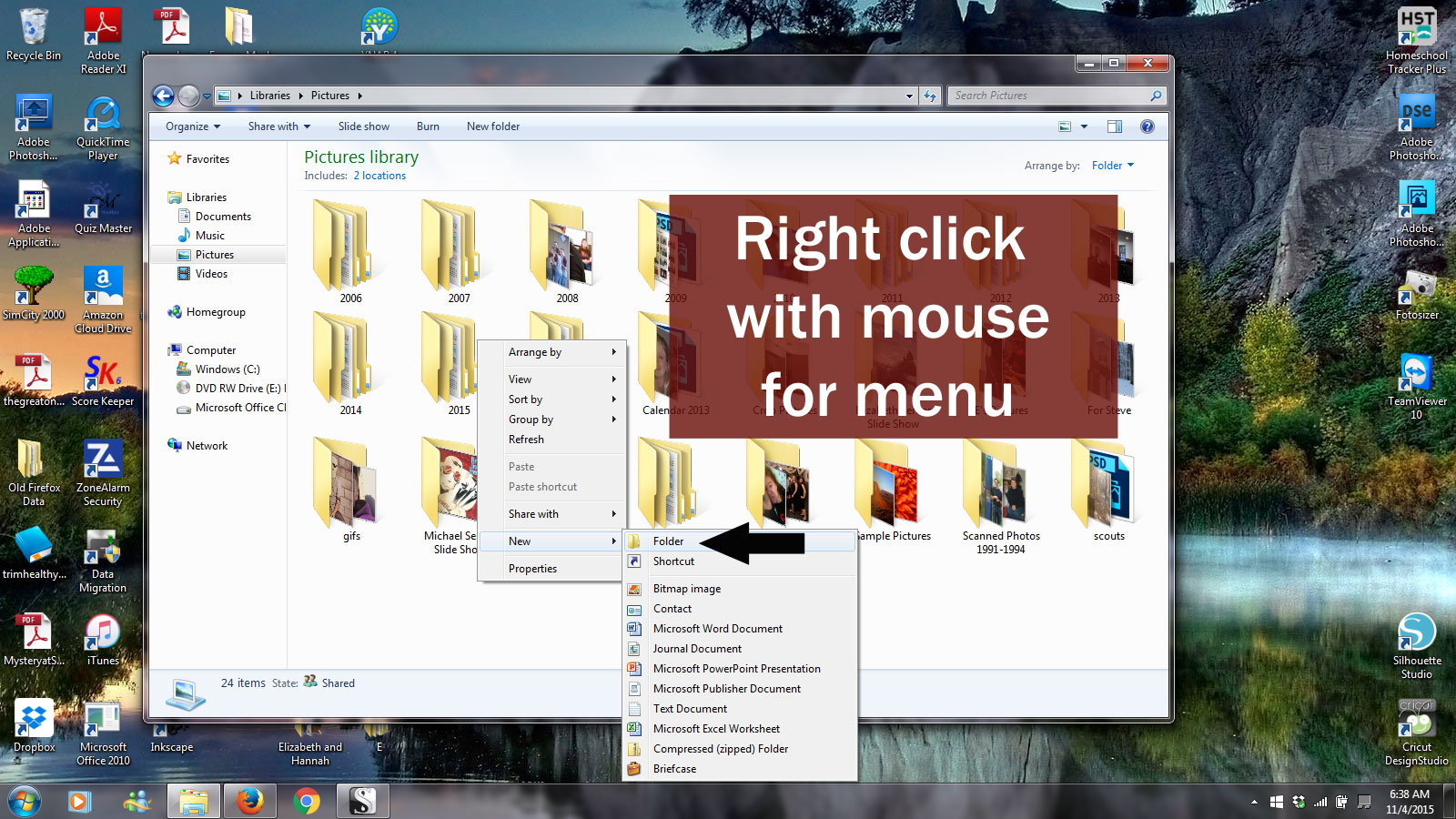Click Properties in the context menu
The height and width of the screenshot is (819, 1456).
coord(553,569)
